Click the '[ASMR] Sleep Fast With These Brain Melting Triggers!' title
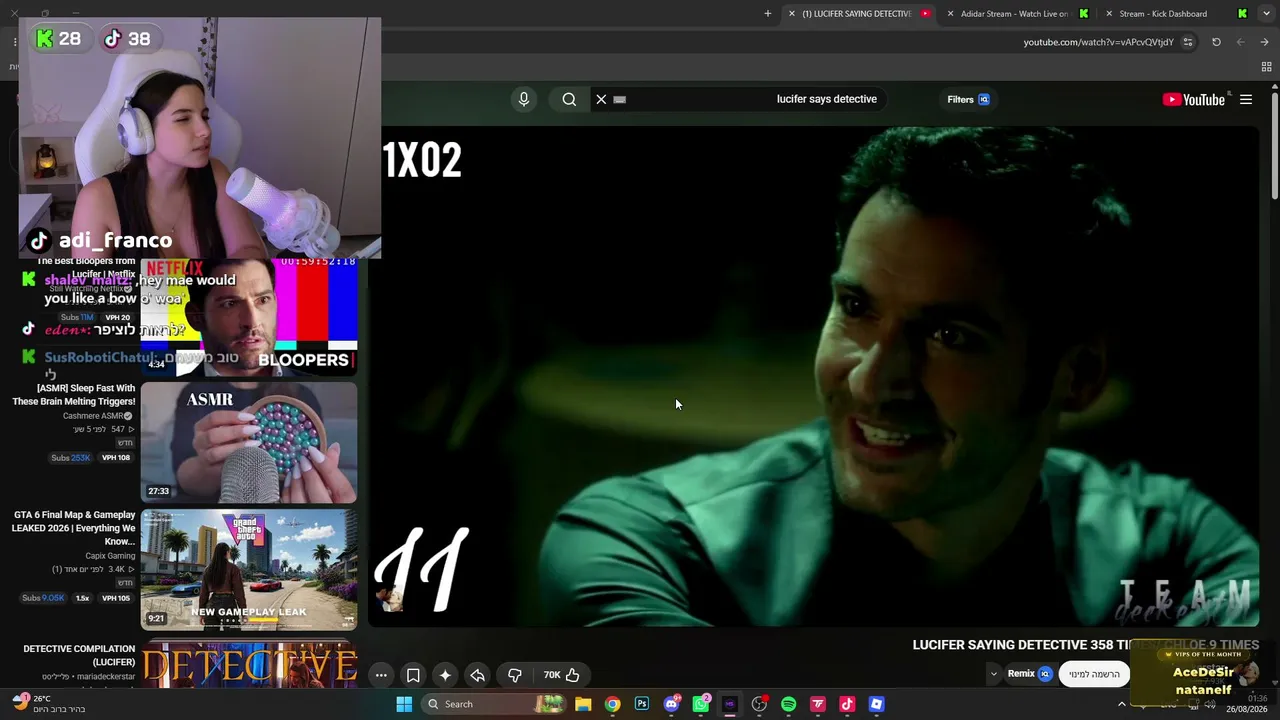 pyautogui.click(x=73, y=395)
